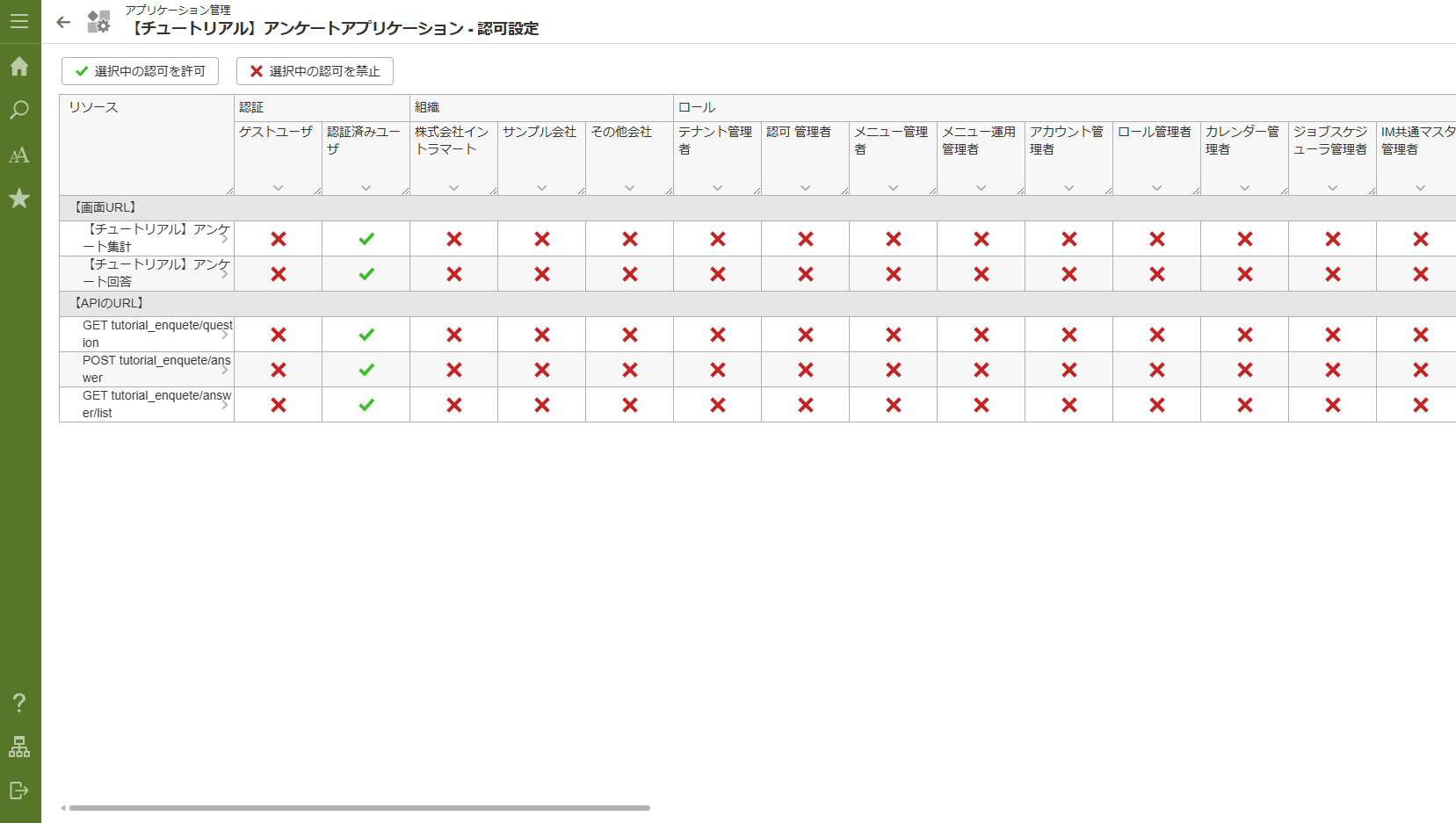Open the hamburger menu in sidebar
This screenshot has height=823, width=1456.
19,21
